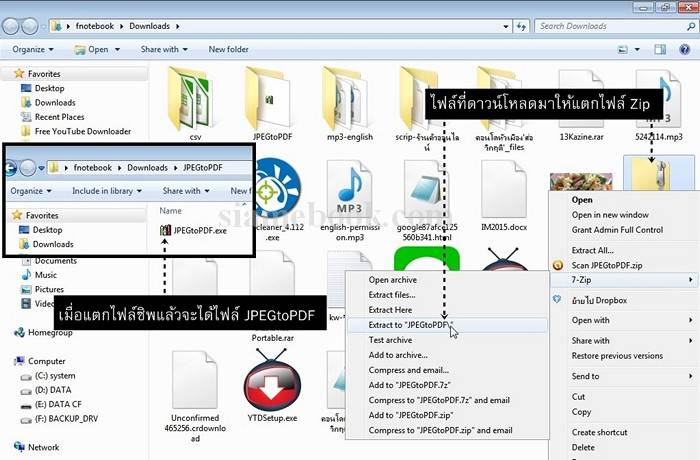Open (E:) DATA CF drive
This screenshot has height=460, width=700.
point(51,404)
